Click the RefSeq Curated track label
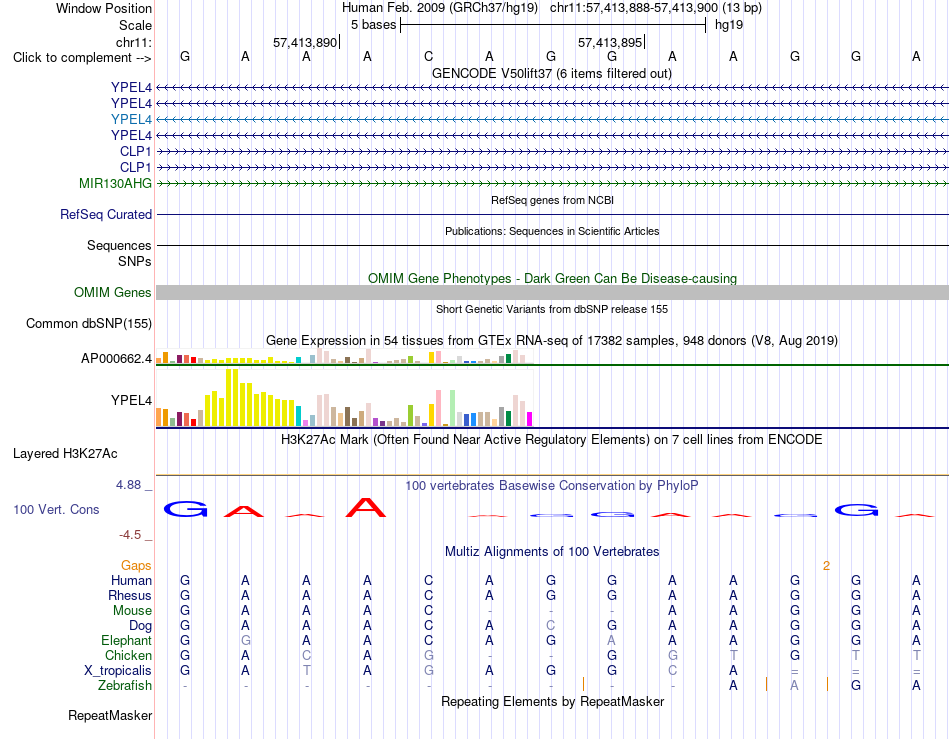Image resolution: width=950 pixels, height=739 pixels. (x=106, y=214)
